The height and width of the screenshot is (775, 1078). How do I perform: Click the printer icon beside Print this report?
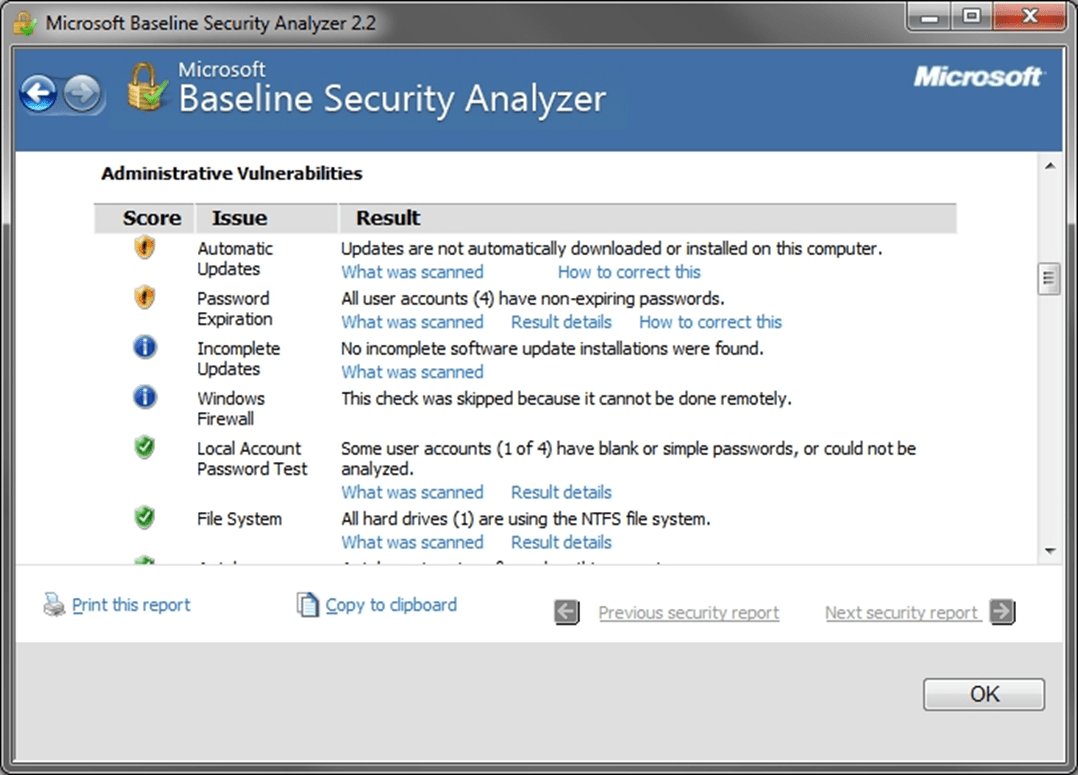tap(54, 604)
